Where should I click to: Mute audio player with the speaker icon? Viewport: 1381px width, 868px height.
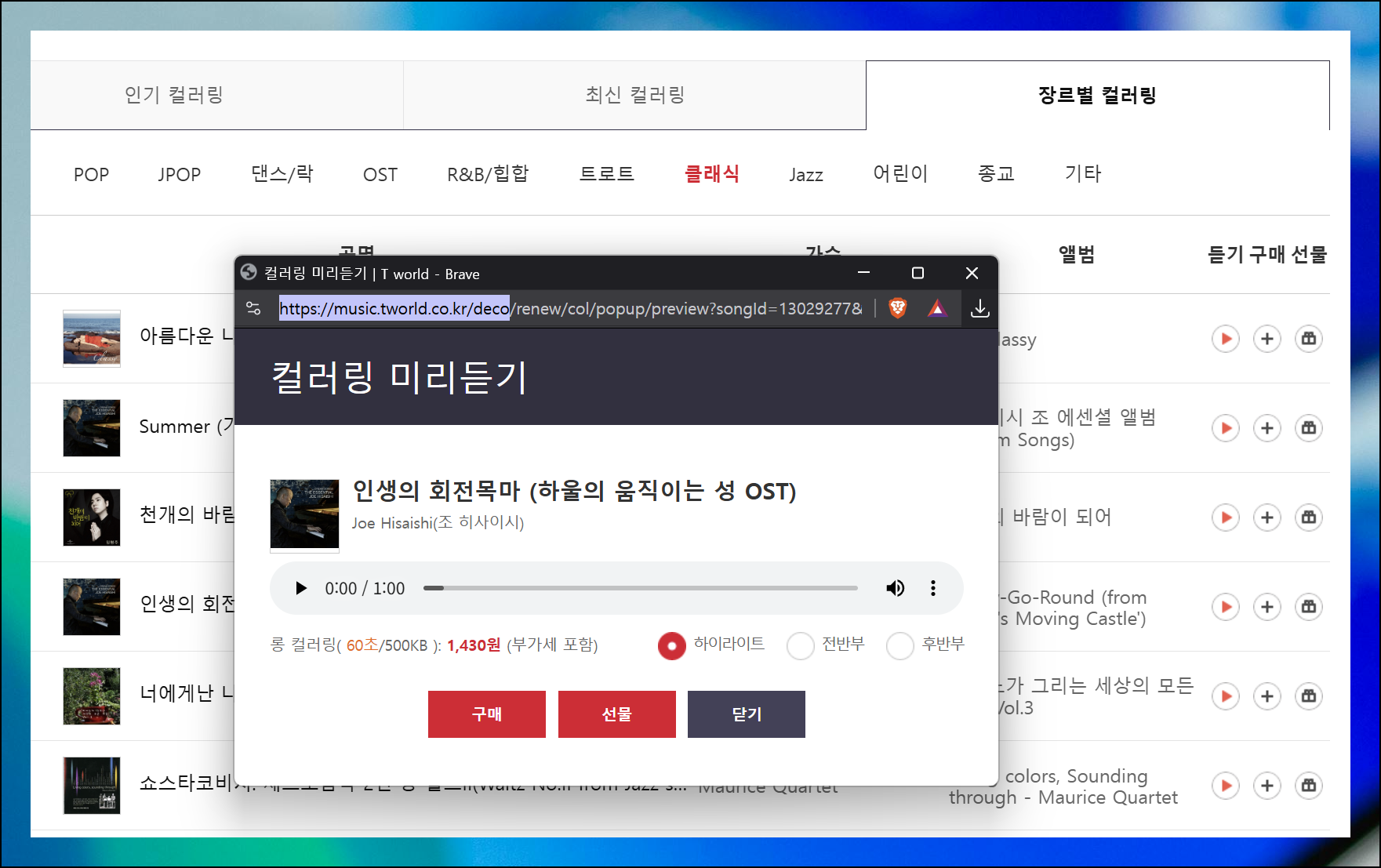tap(895, 588)
